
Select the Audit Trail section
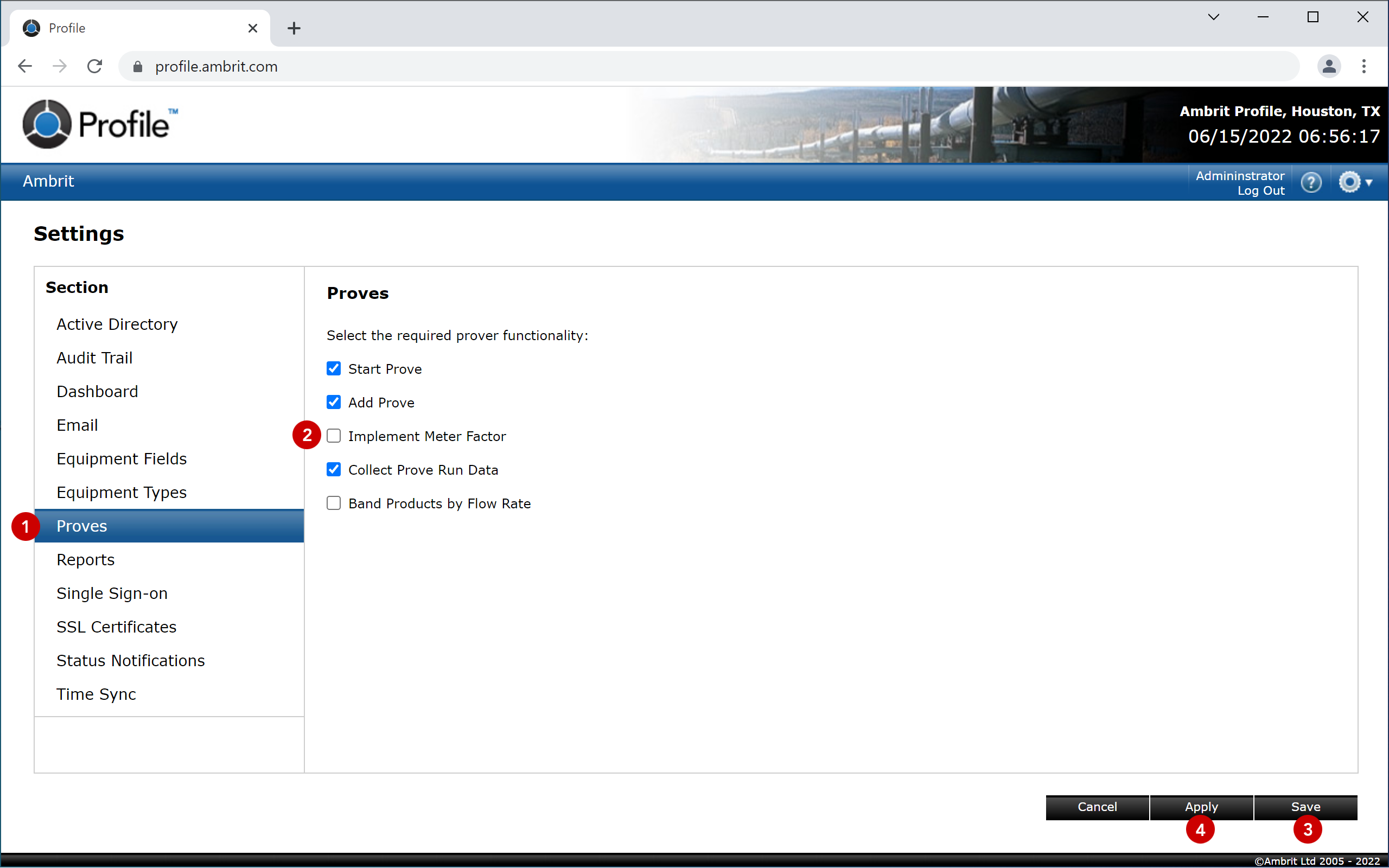[95, 358]
